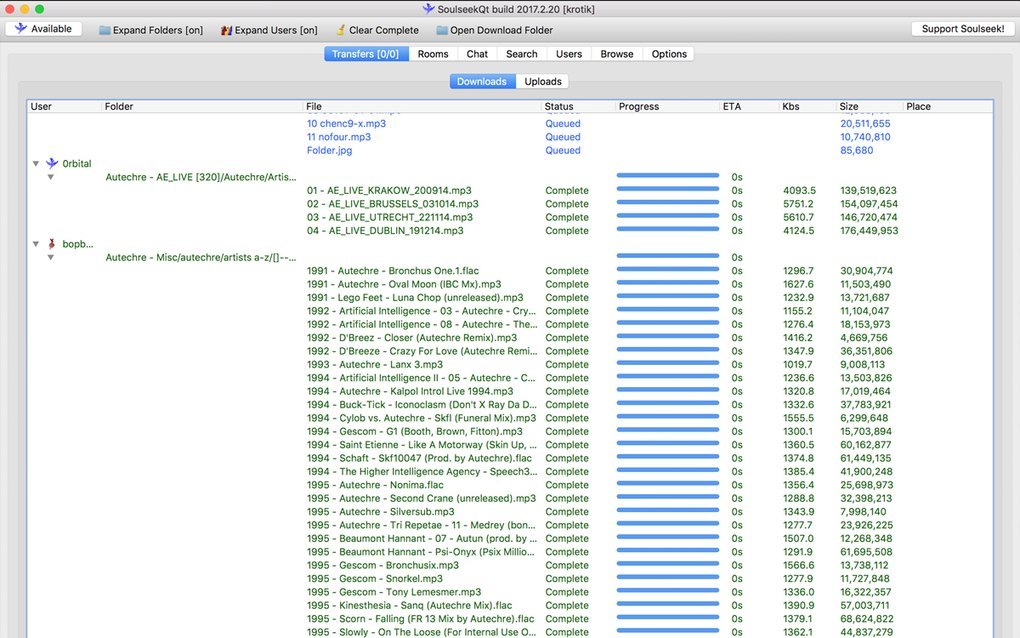
Task: Select 1995 - Gescom - Tony Lemesmer.mp3
Action: click(394, 592)
